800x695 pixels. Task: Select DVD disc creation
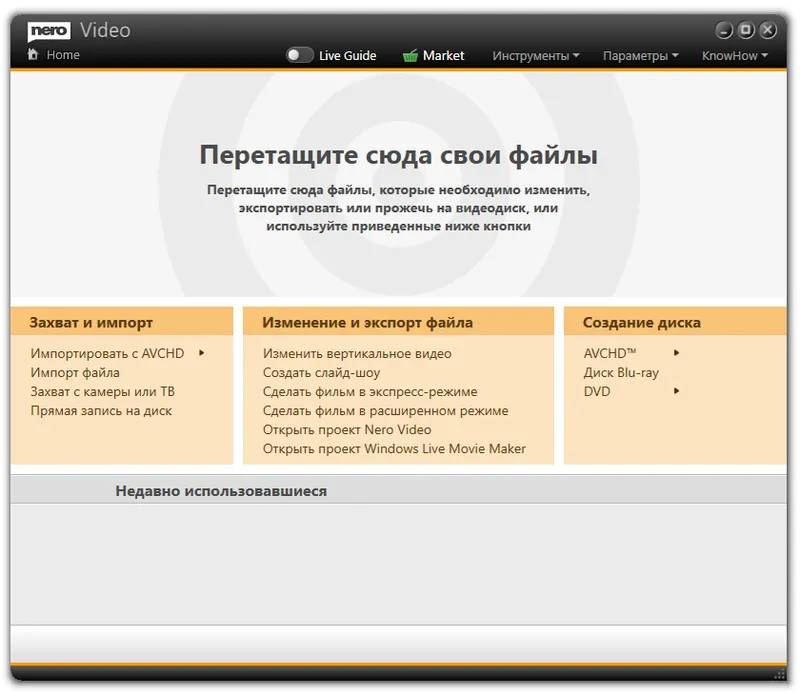click(597, 391)
